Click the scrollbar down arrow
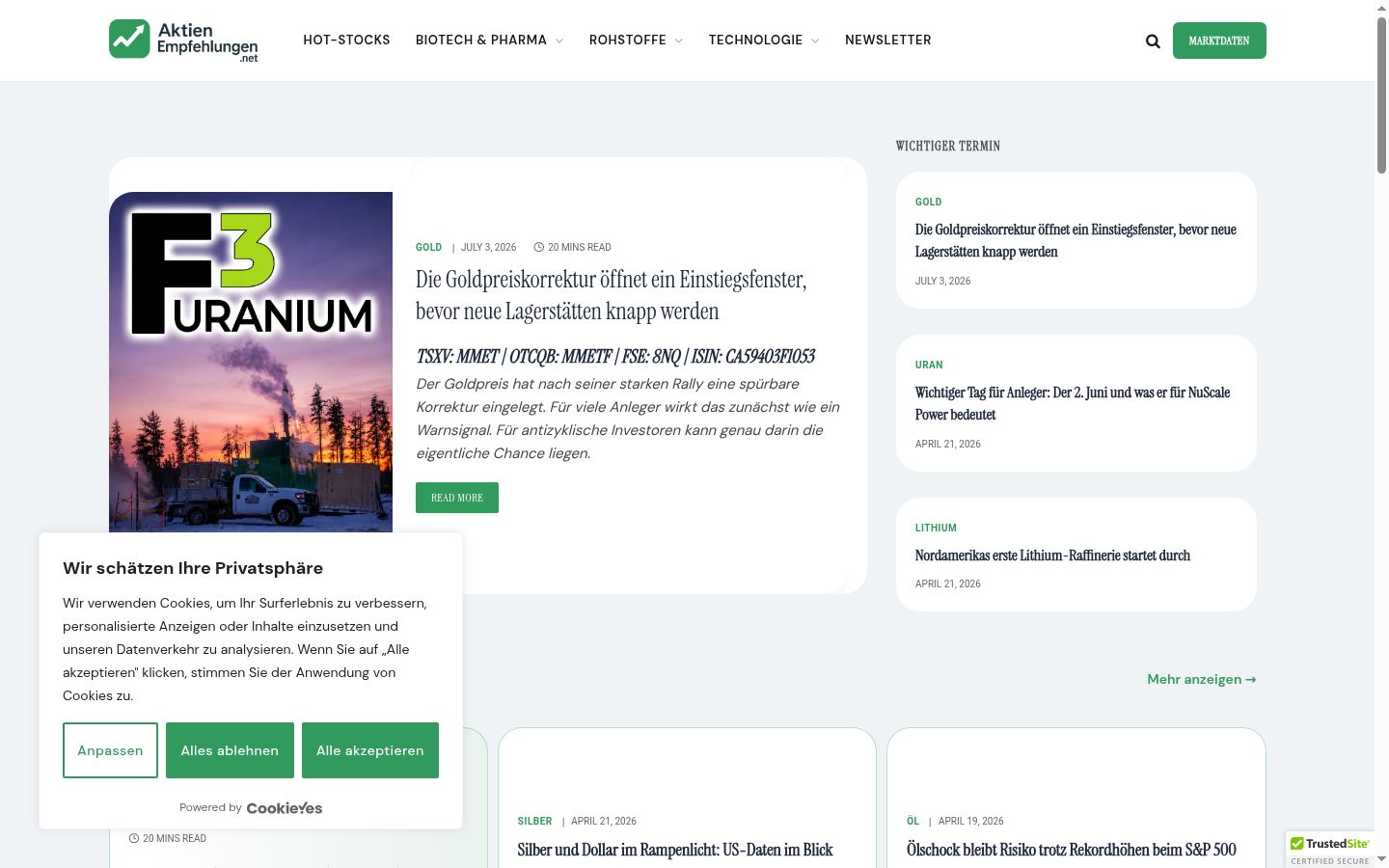Viewport: 1389px width, 868px height. [x=1381, y=858]
